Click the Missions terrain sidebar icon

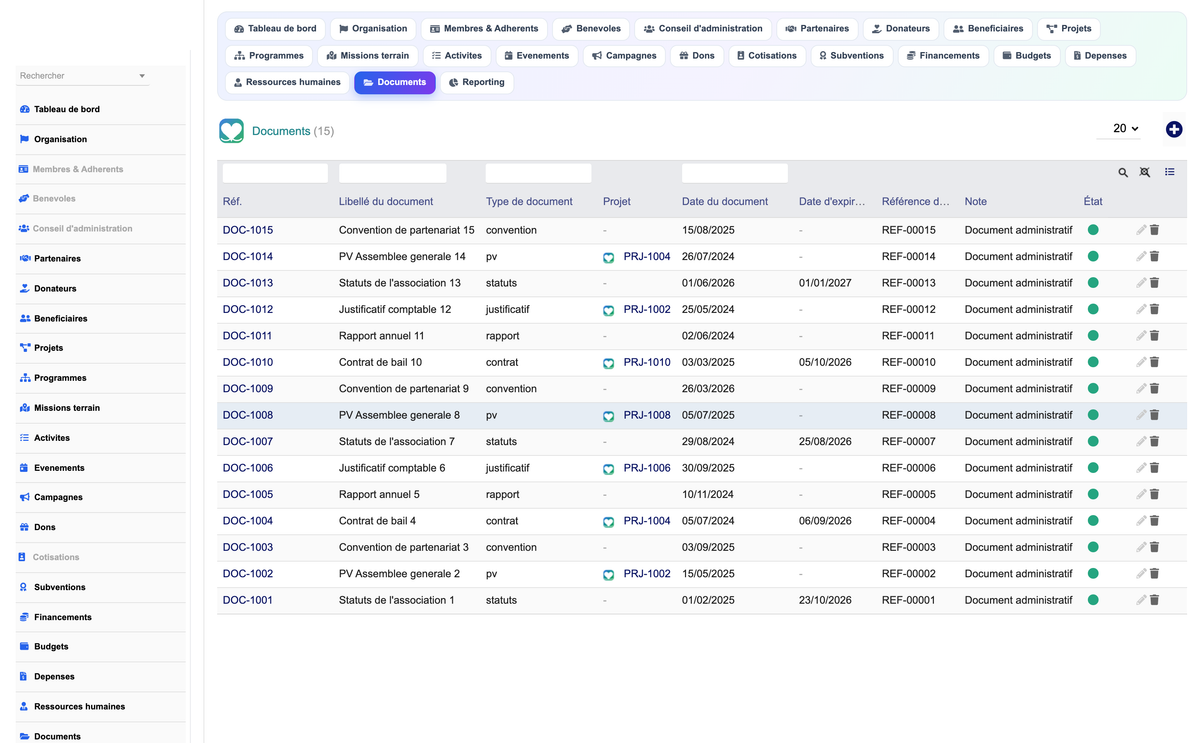click(x=25, y=408)
